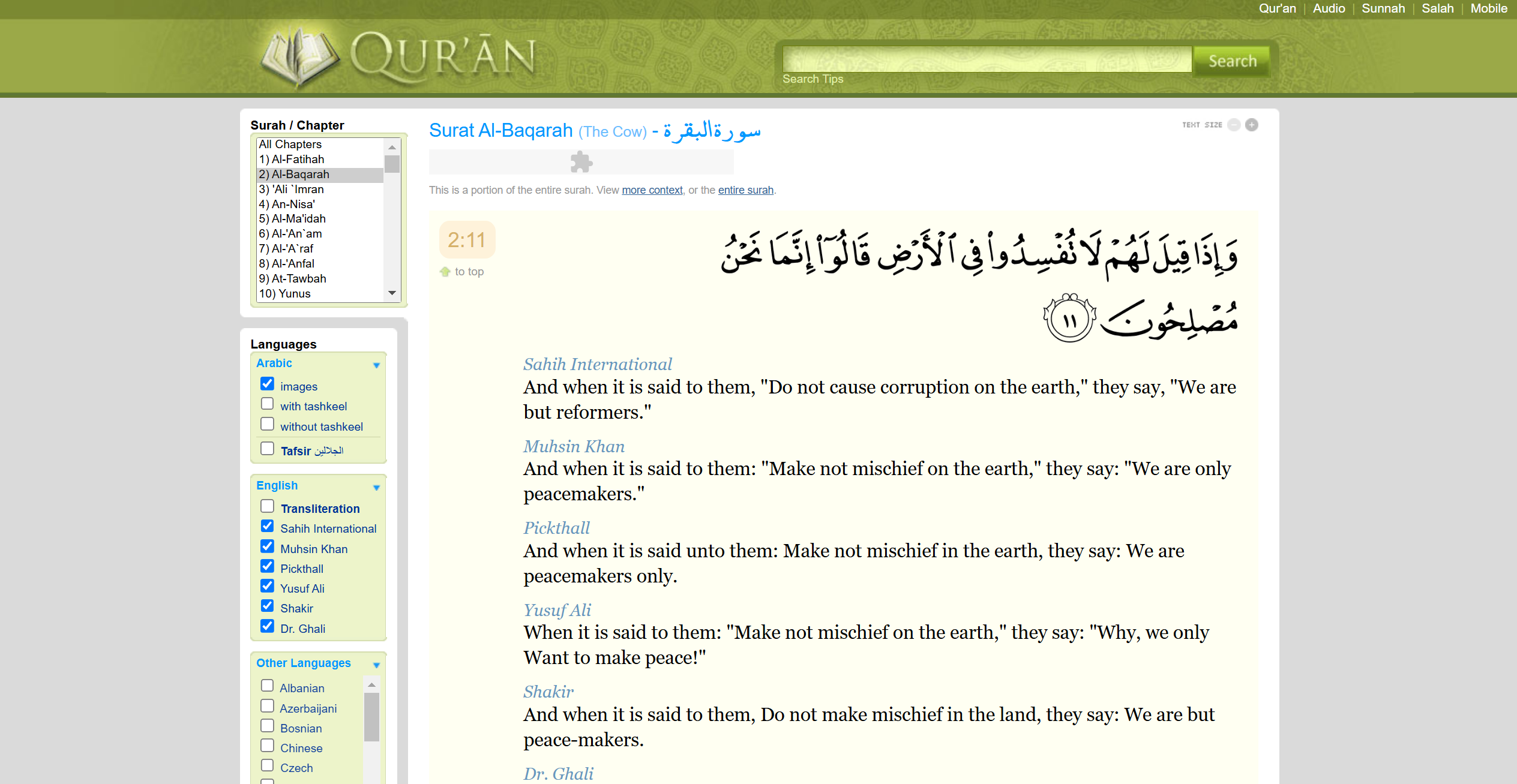Collapse the Arabic languages section
This screenshot has height=784, width=1517.
coord(376,365)
